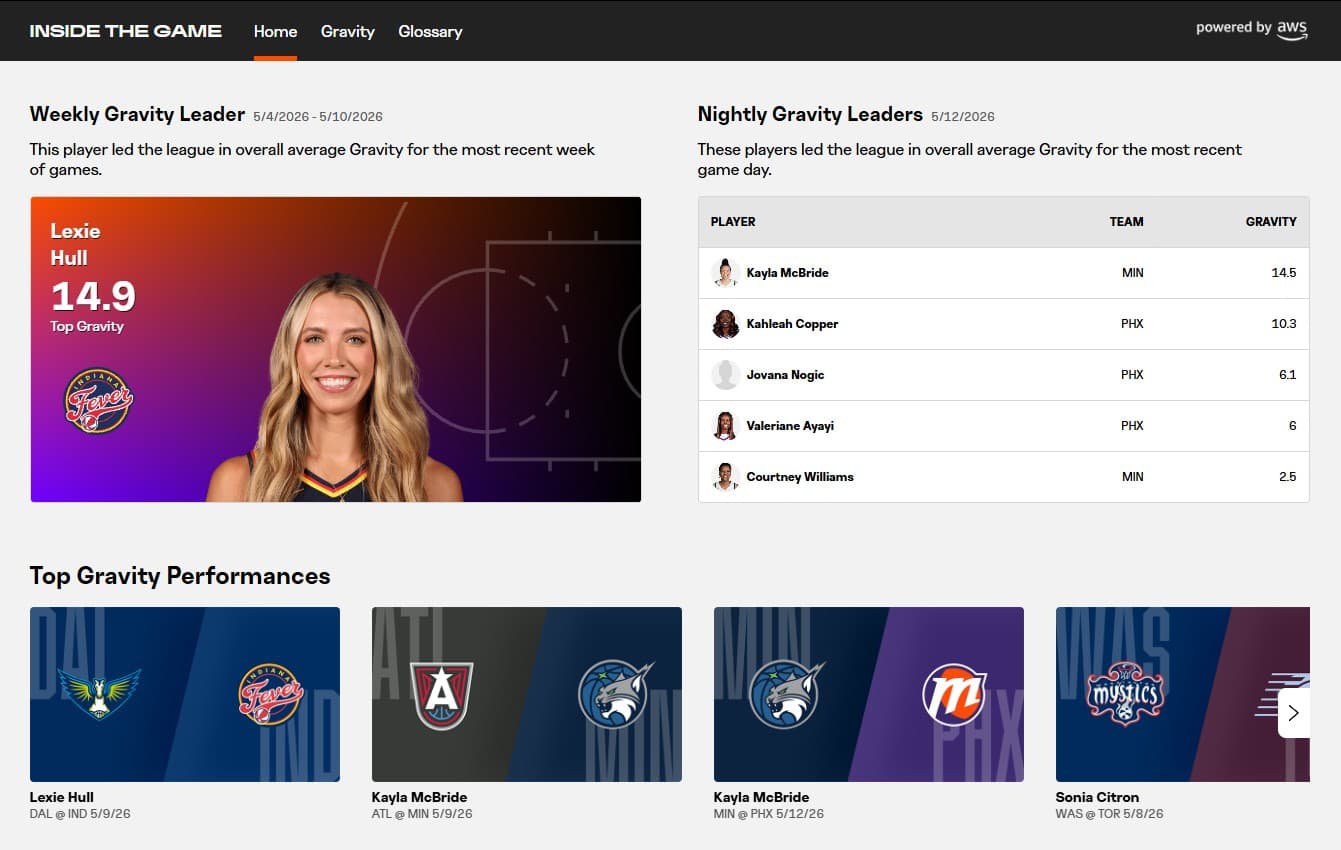1341x850 pixels.
Task: Open the Home tab
Action: pos(275,31)
